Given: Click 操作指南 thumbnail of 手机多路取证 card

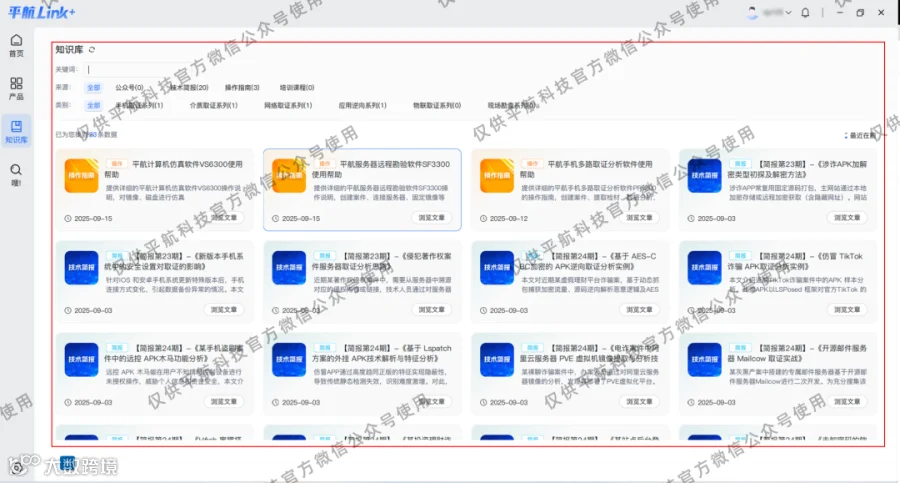Looking at the screenshot, I should [496, 176].
